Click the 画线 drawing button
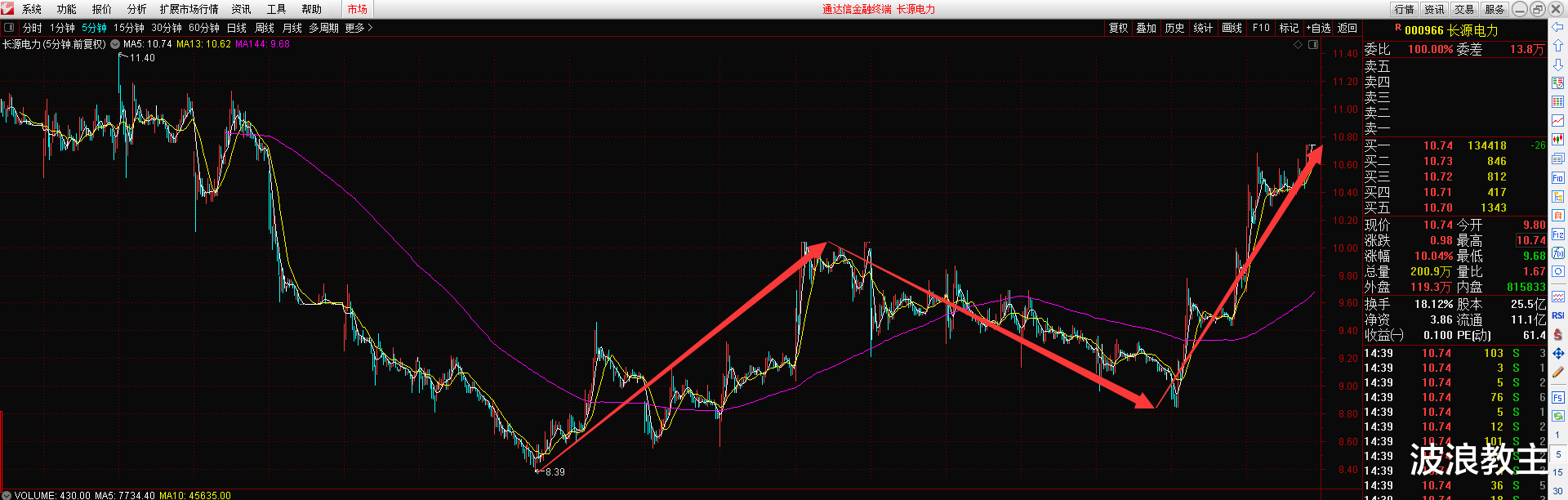 1232,28
